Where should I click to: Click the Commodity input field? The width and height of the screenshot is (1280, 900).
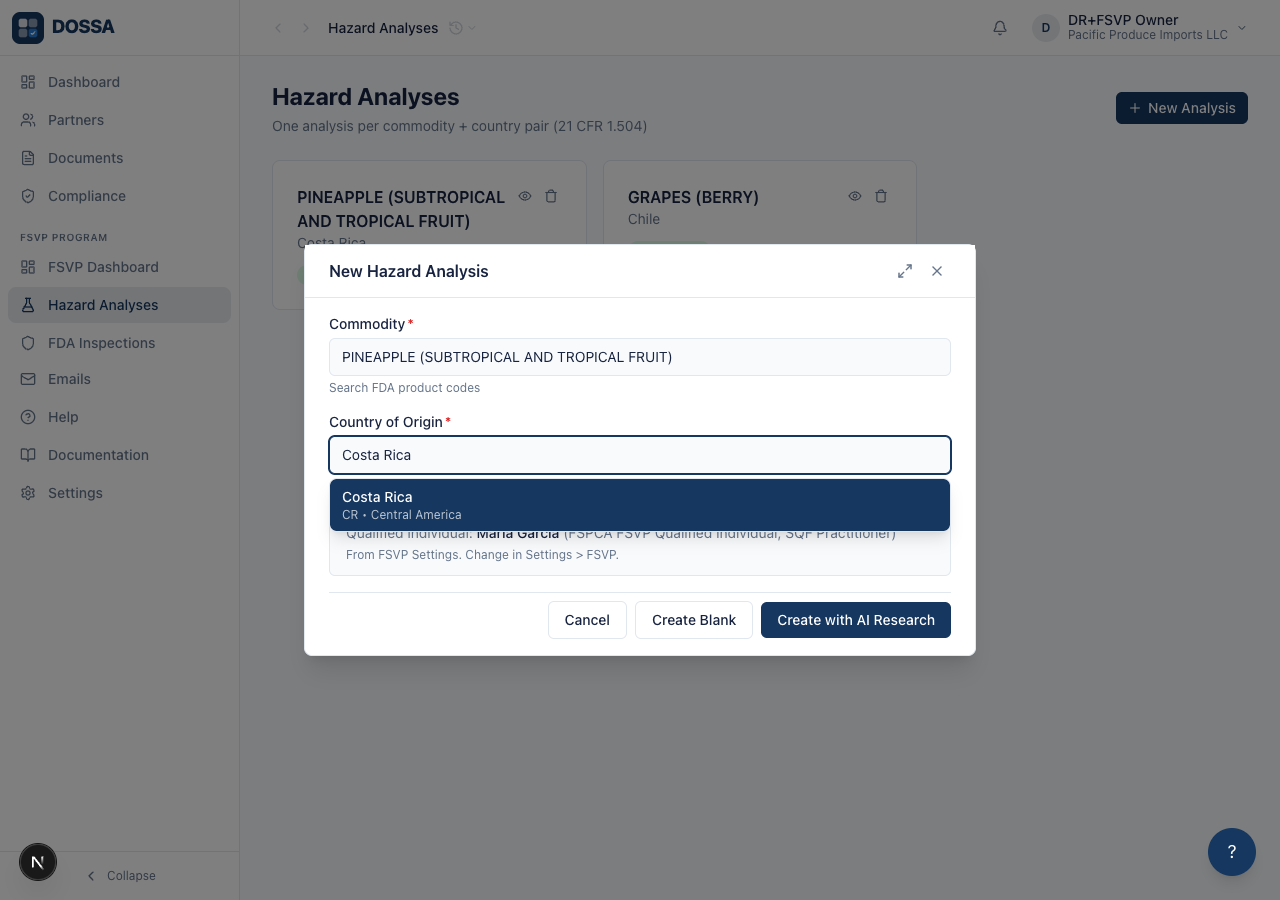640,357
